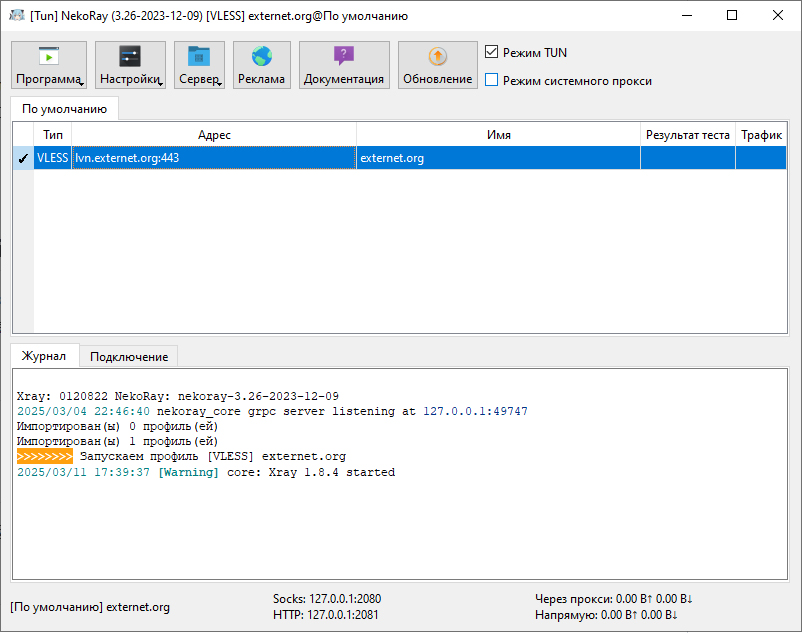Sort by Результат теста column header
The height and width of the screenshot is (633, 803).
click(x=687, y=135)
